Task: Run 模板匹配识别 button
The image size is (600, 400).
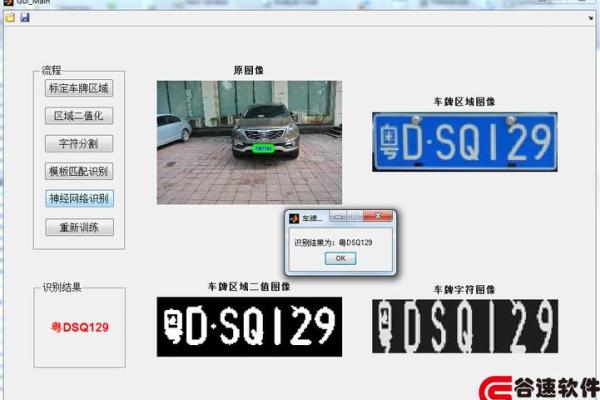Action: pos(79,171)
